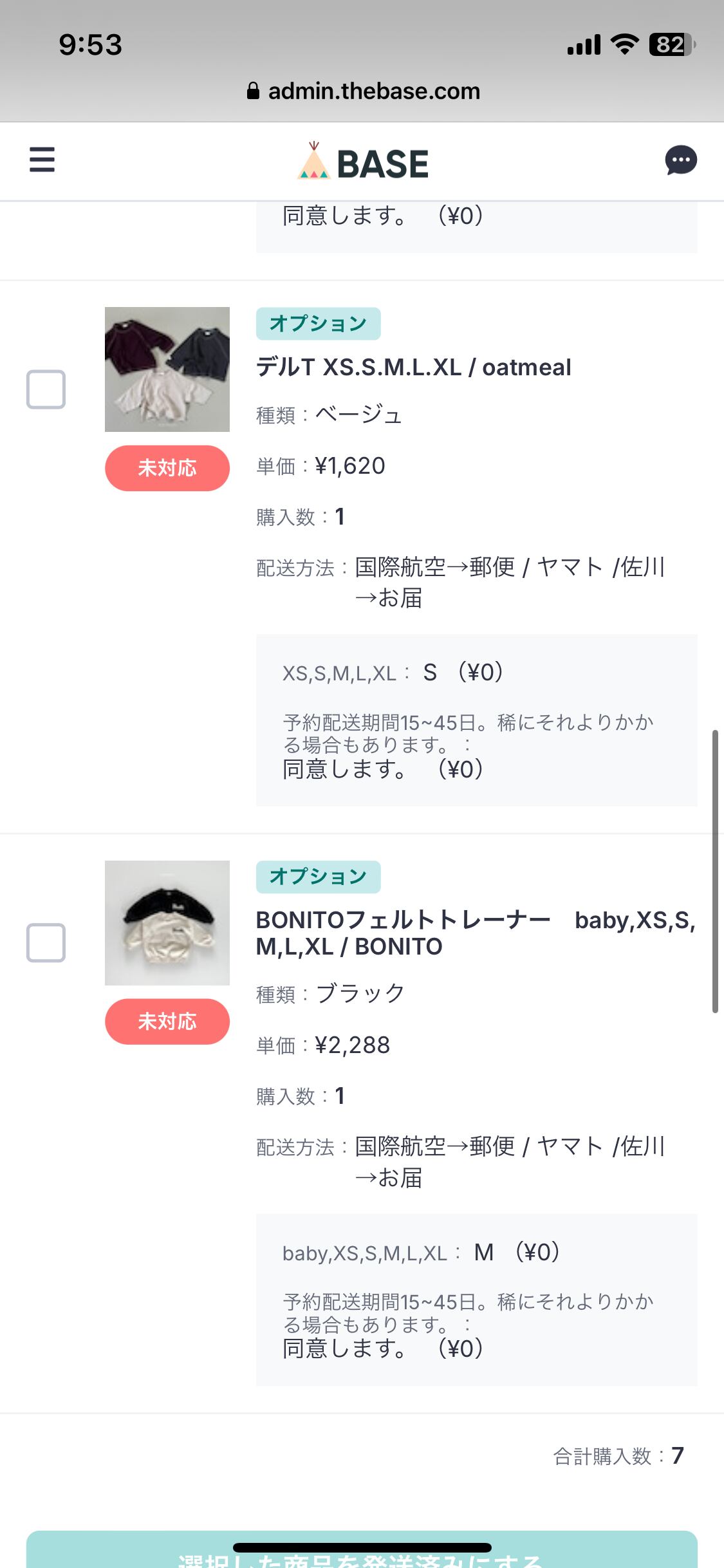The height and width of the screenshot is (1568, 724).
Task: Tap the オプション tag on デルT item
Action: tap(318, 324)
